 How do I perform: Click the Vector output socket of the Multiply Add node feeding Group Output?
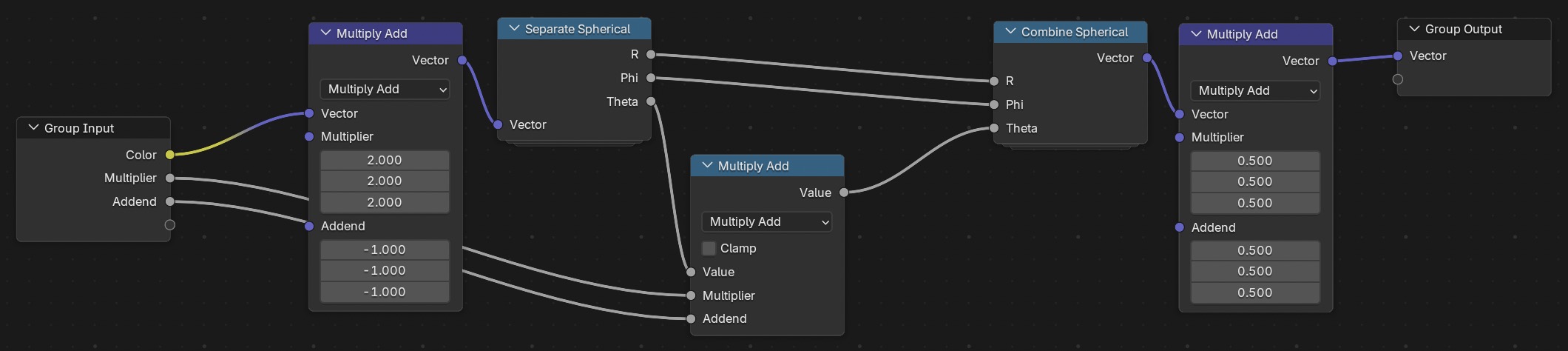coord(1333,61)
